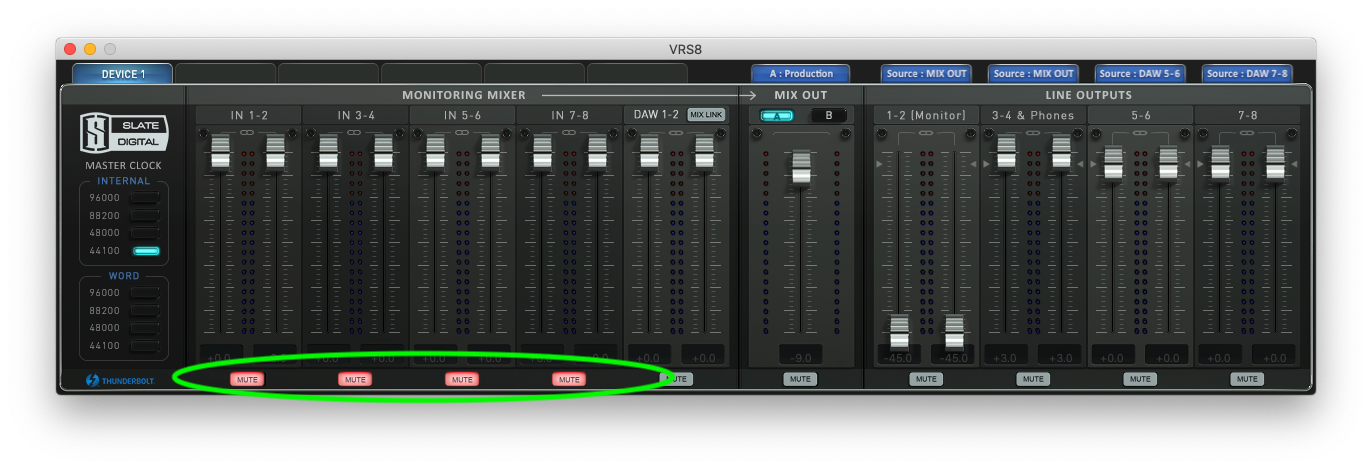1372x469 pixels.
Task: Toggle the stereo link icon for IN 3-4
Action: tap(355, 132)
